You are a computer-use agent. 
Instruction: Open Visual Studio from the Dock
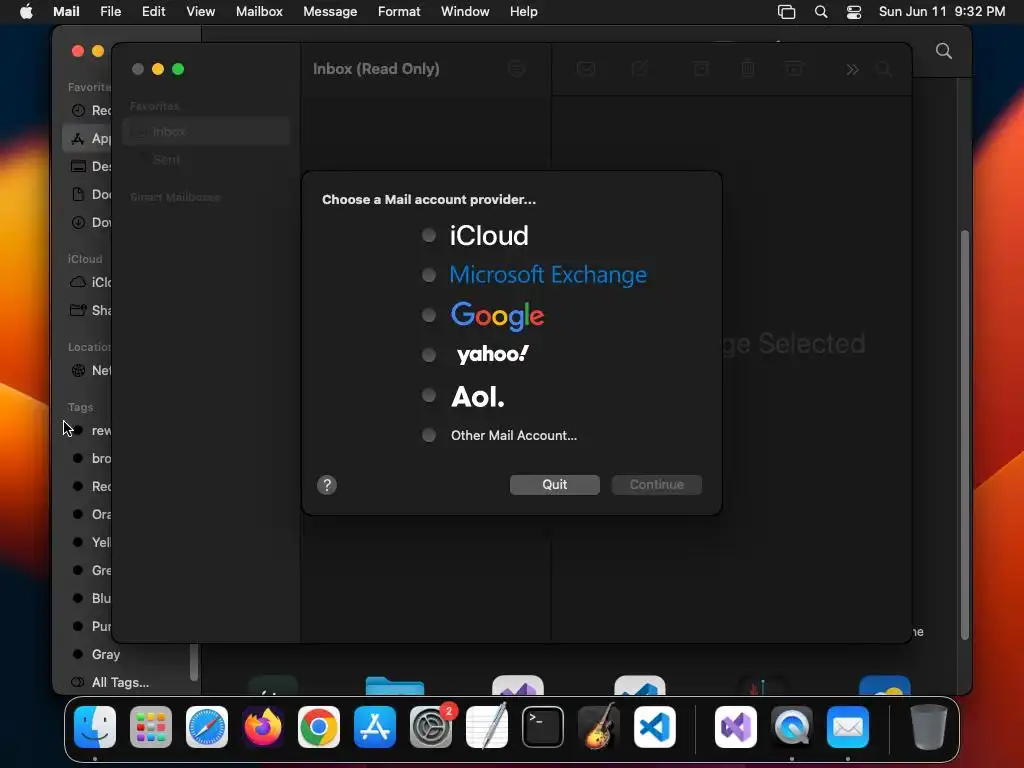pos(736,727)
